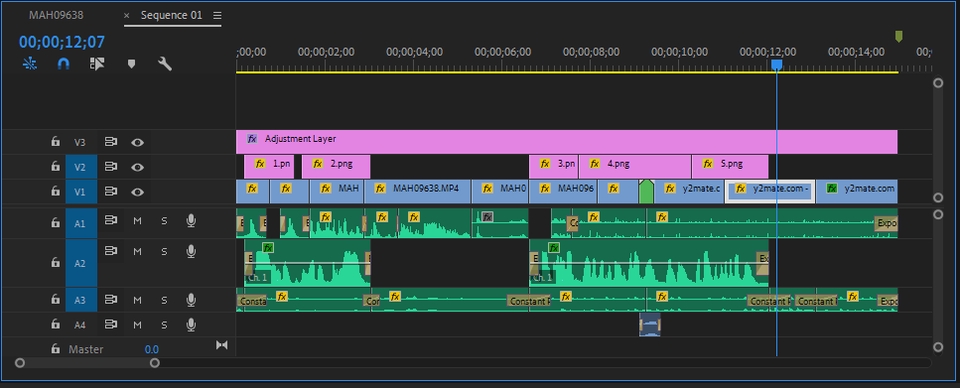Select the green clip on V1
The width and height of the screenshot is (960, 388).
point(646,192)
